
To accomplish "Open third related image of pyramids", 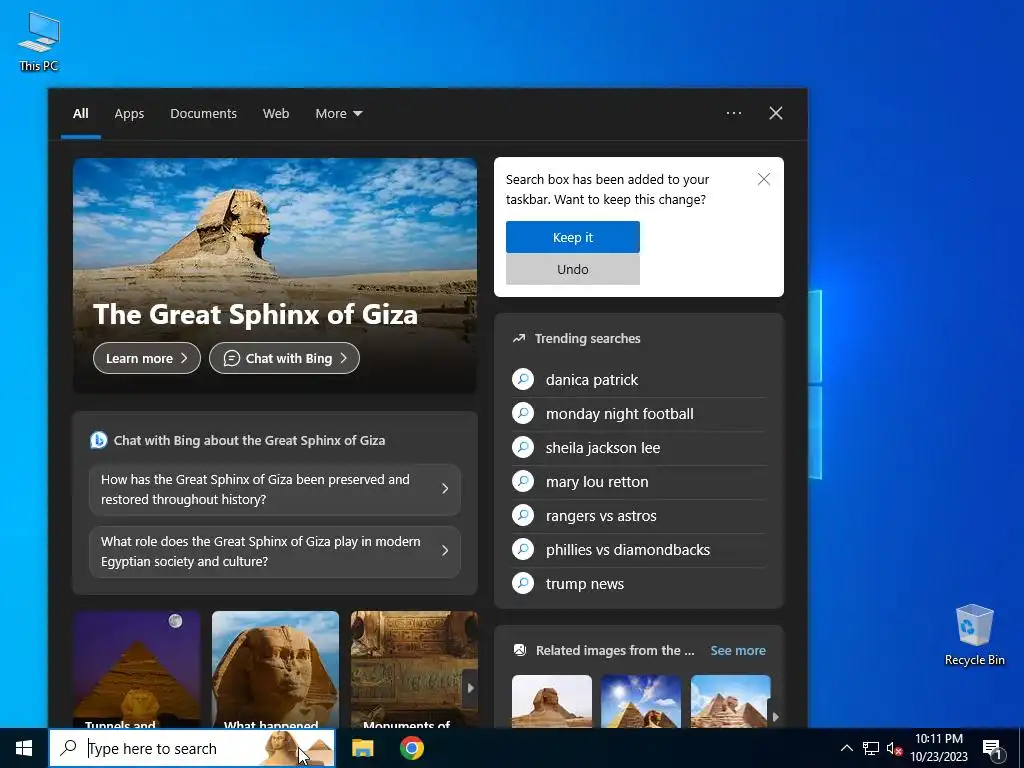I will coord(731,701).
